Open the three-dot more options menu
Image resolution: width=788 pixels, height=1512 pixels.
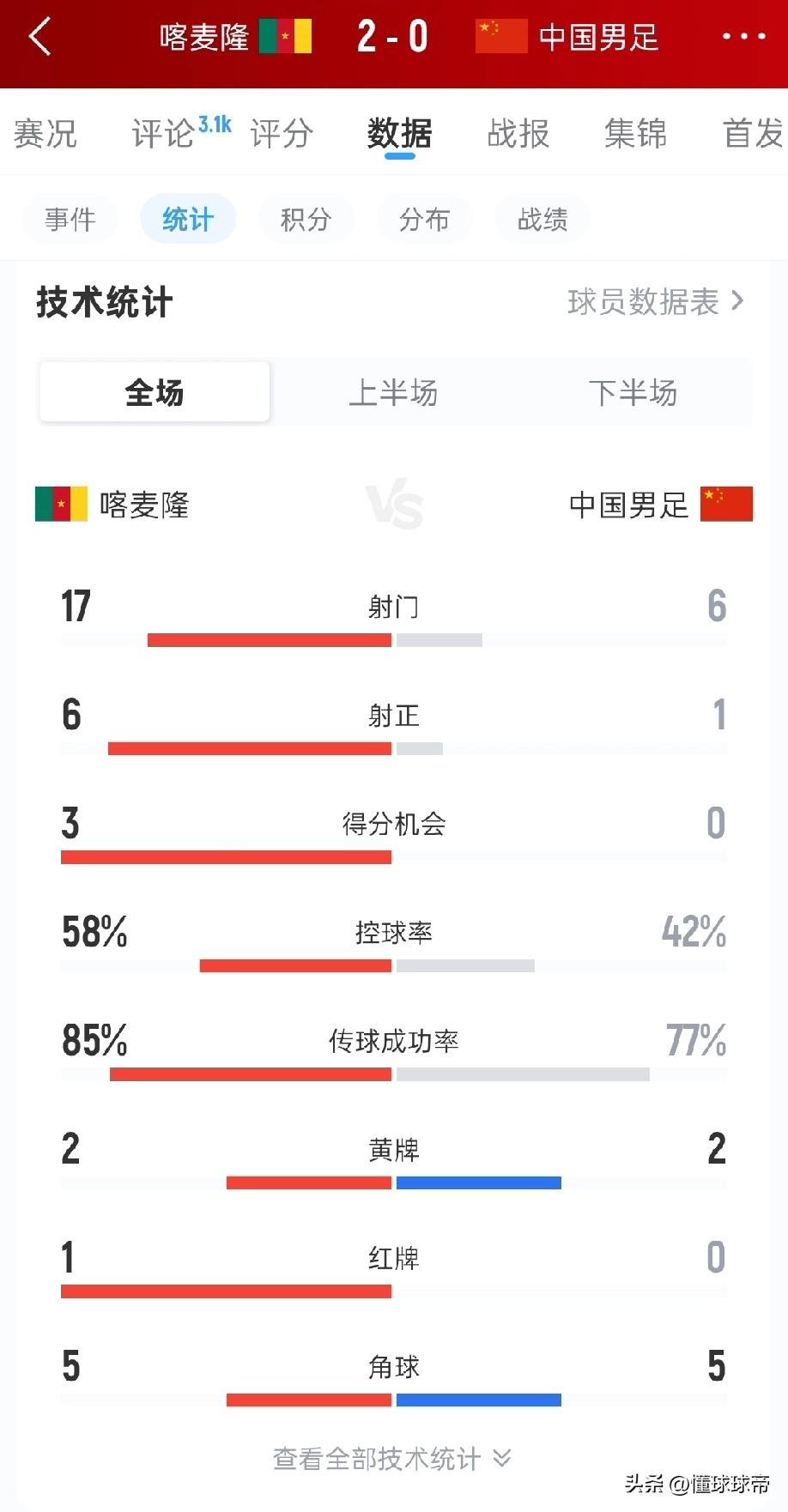(743, 37)
